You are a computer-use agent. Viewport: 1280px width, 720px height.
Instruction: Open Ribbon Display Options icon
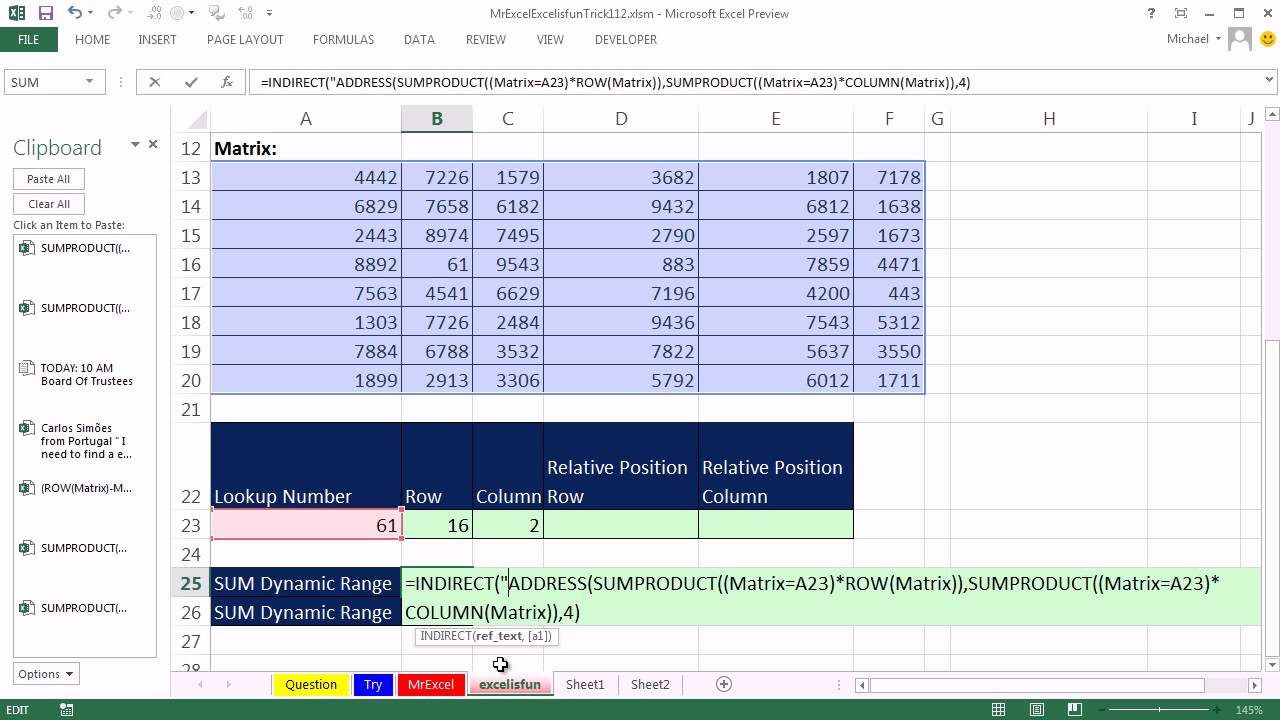[x=1181, y=13]
